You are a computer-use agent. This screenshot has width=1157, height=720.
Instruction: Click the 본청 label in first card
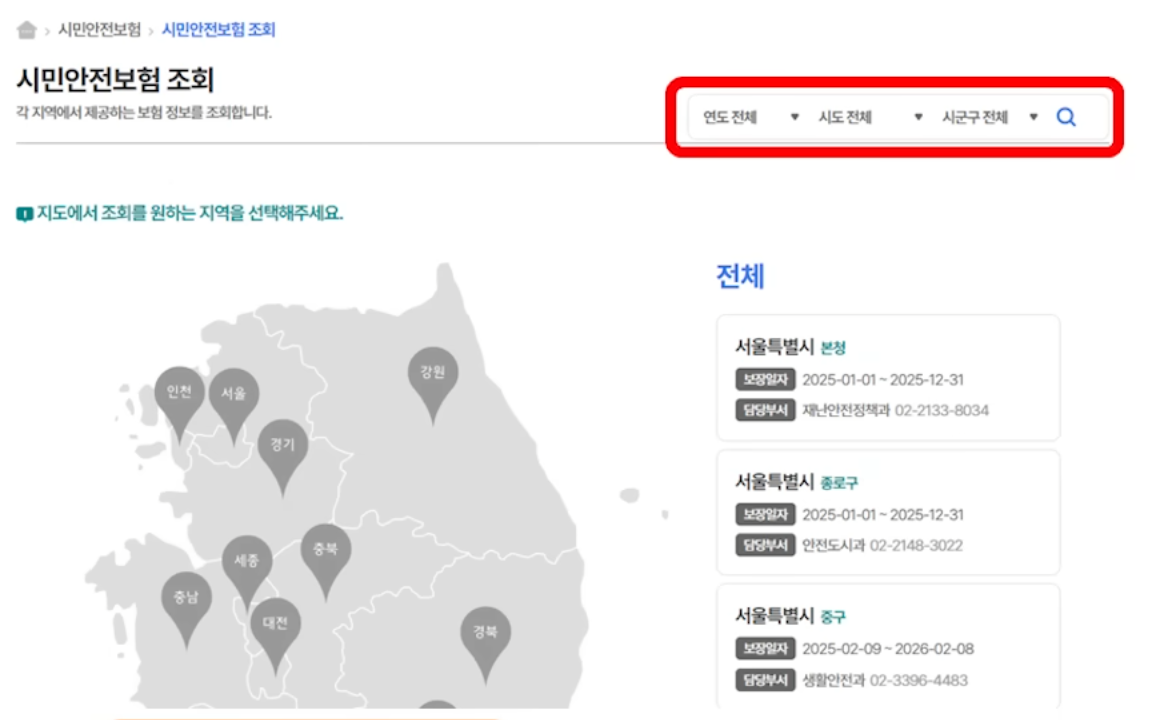[x=833, y=347]
